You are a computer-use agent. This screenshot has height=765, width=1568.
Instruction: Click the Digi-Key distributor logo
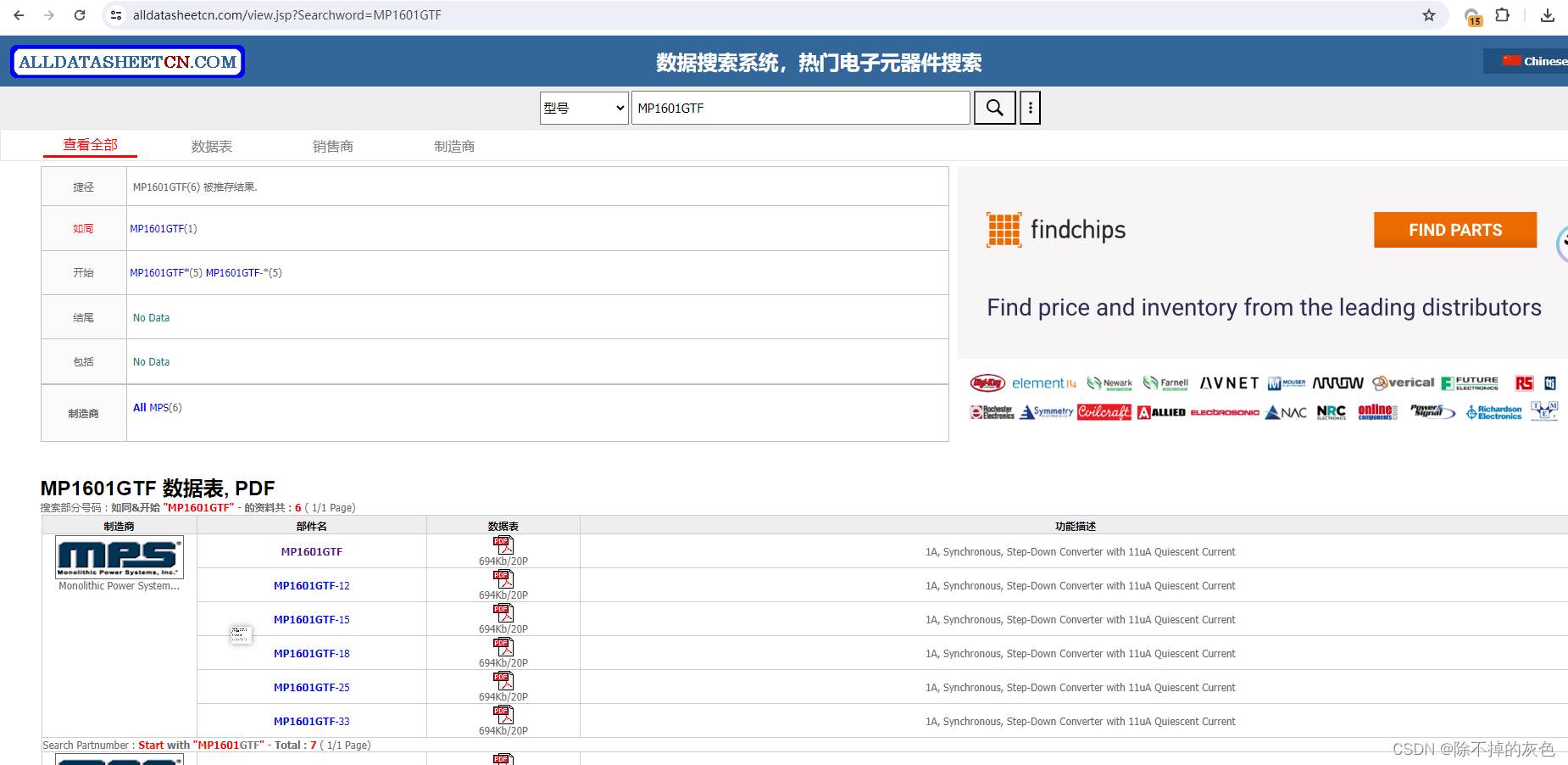coord(987,383)
